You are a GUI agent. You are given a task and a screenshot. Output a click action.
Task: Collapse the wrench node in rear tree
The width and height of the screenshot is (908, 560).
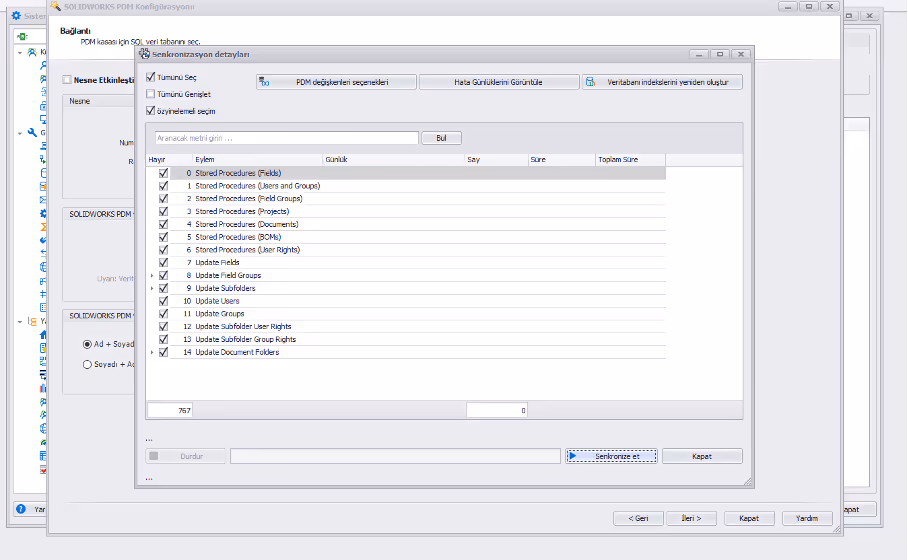(x=20, y=133)
